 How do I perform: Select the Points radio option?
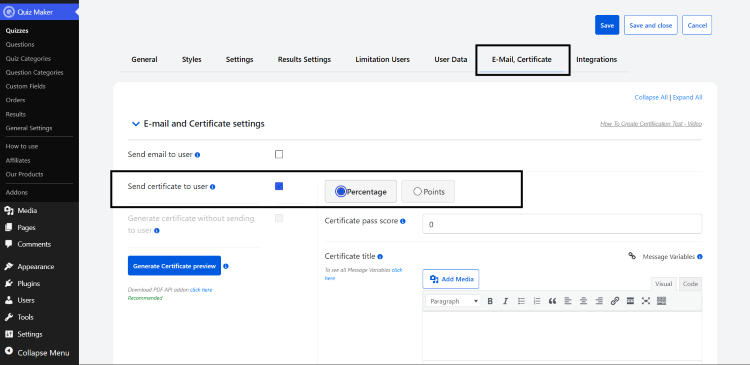428,191
